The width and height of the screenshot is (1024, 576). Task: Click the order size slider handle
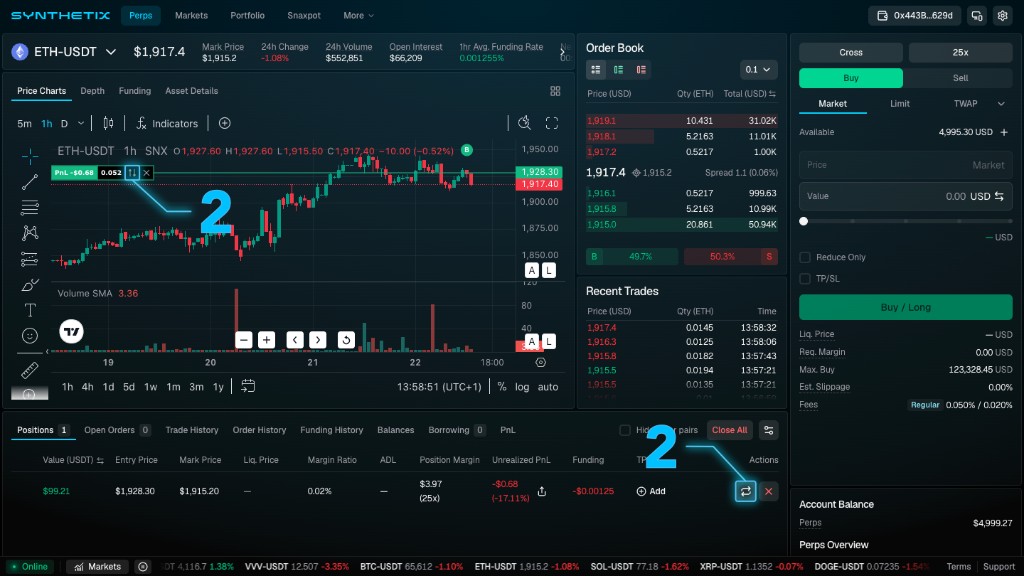tap(804, 221)
